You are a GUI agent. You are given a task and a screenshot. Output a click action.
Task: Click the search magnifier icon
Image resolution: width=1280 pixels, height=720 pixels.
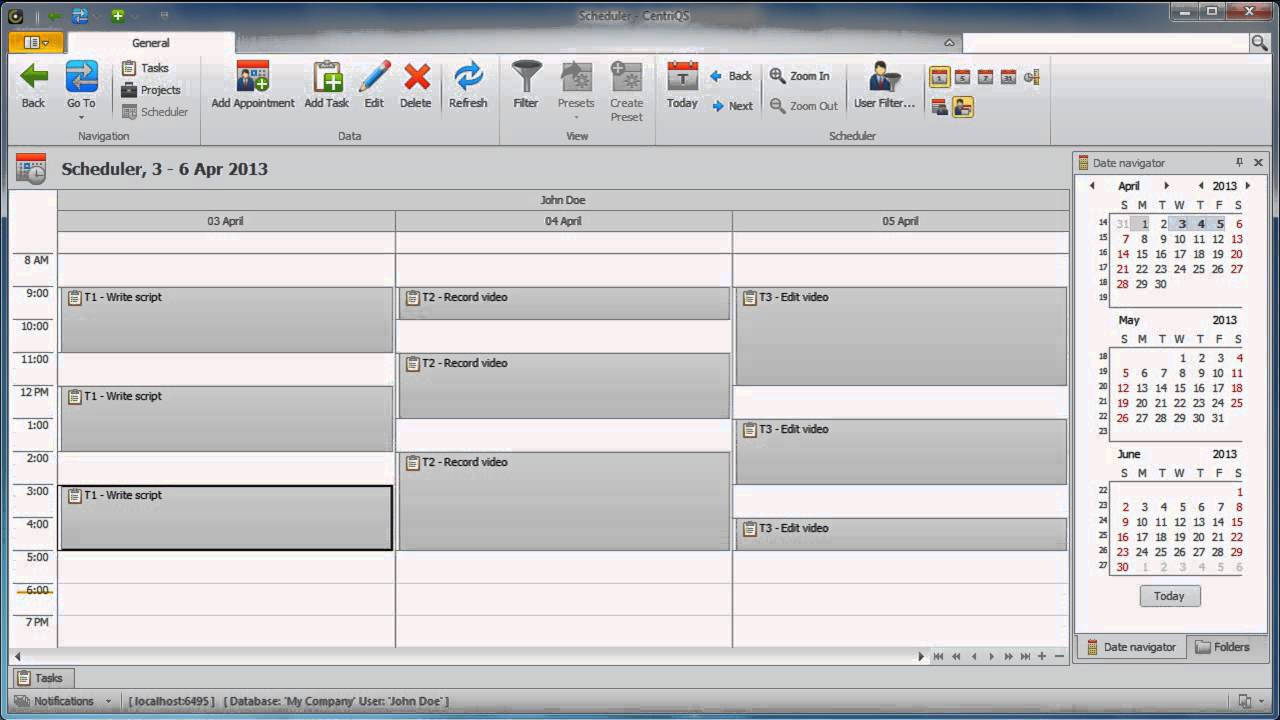(x=1259, y=42)
